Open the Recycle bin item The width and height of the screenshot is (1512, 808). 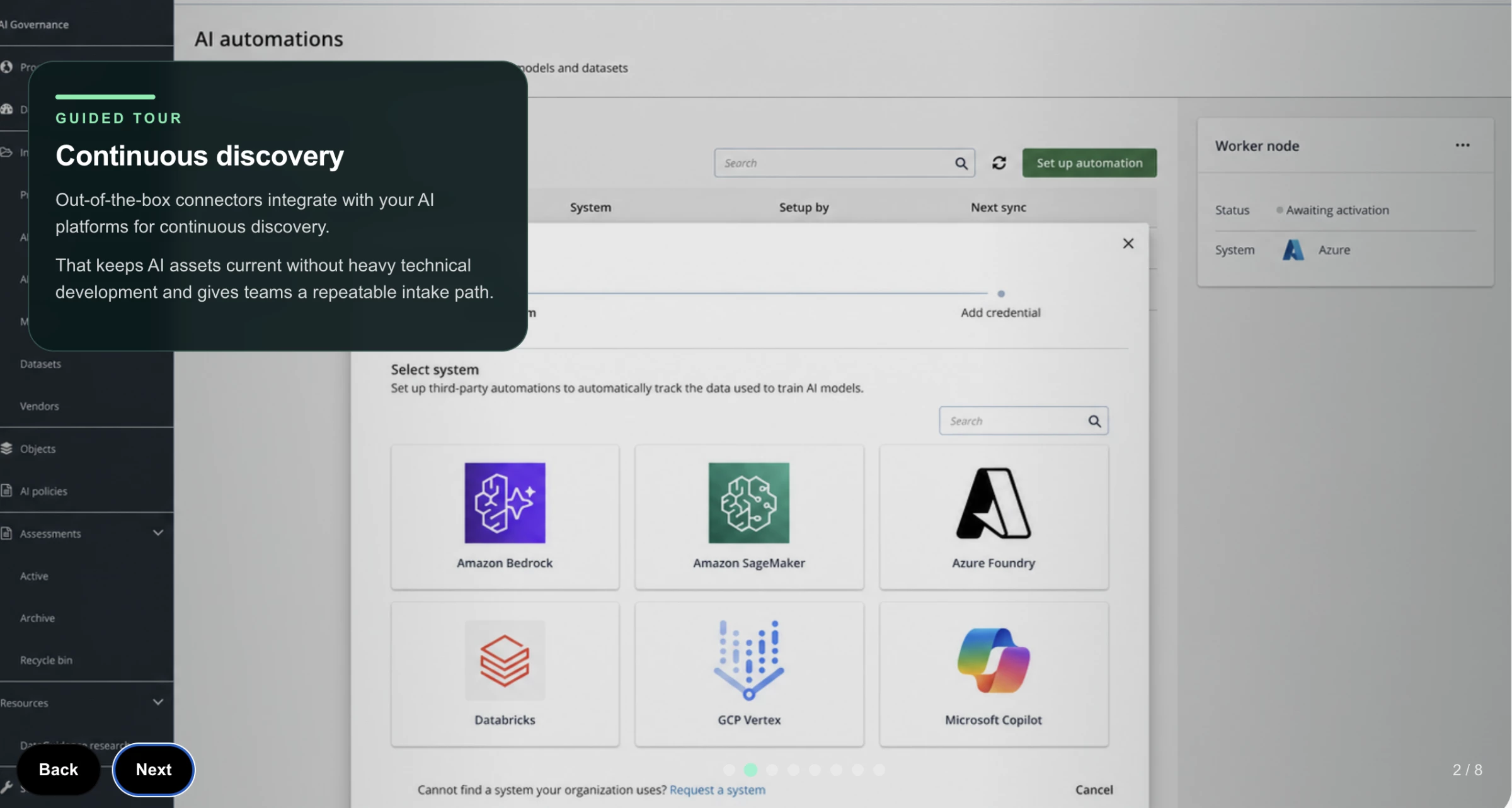pyautogui.click(x=46, y=661)
